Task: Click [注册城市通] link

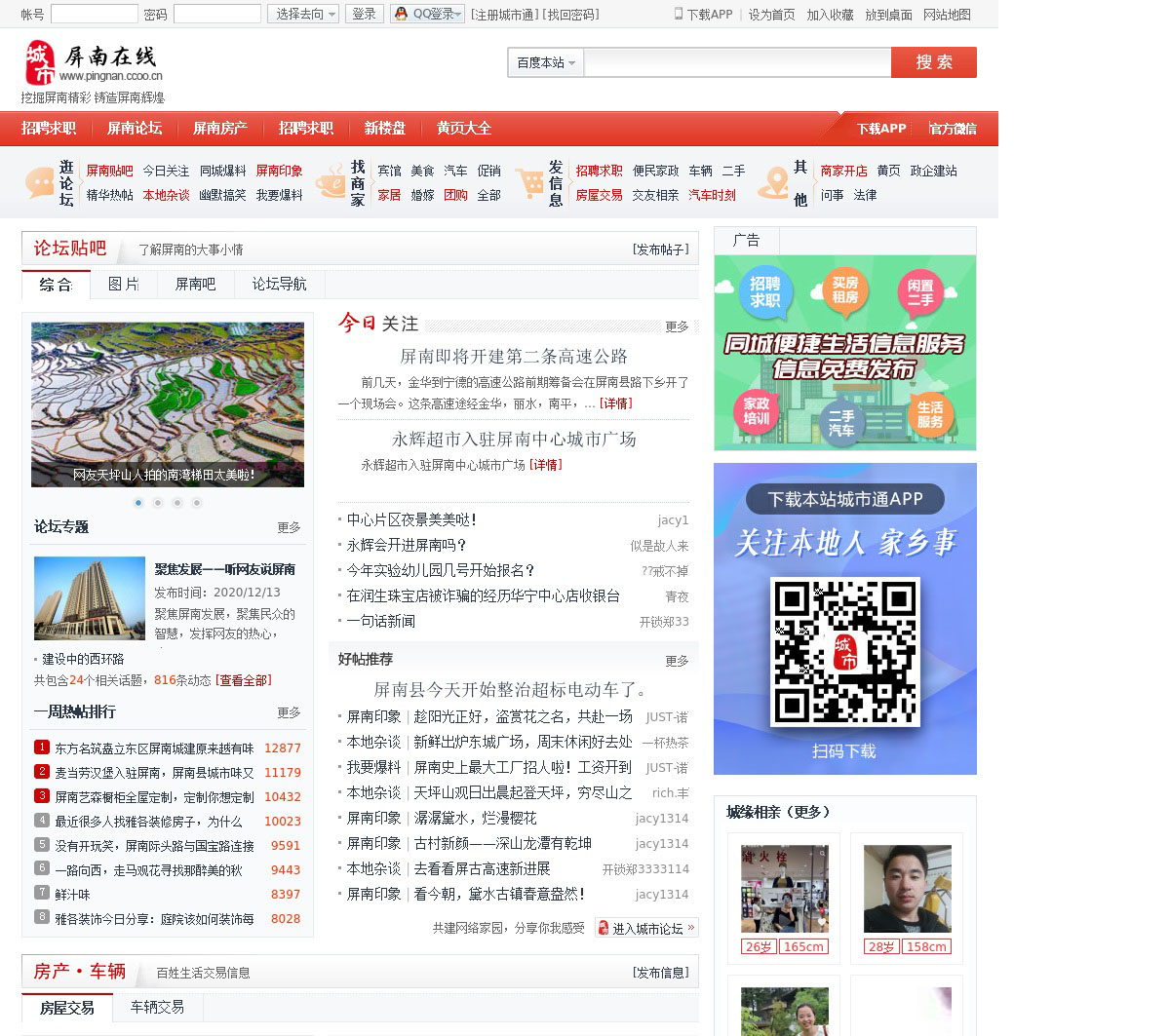Action: click(504, 15)
